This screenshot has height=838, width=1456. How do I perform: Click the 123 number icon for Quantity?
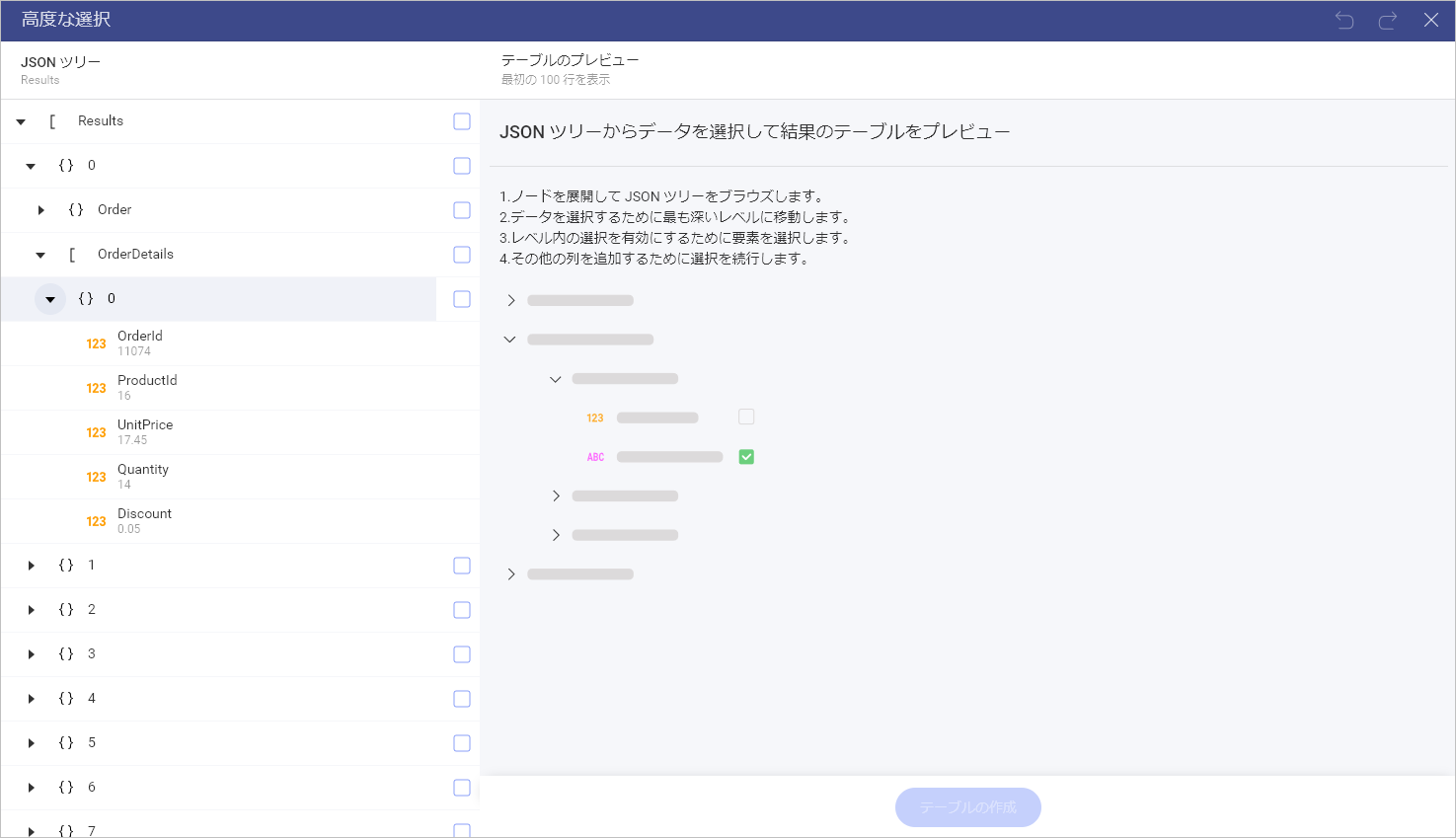click(x=96, y=477)
